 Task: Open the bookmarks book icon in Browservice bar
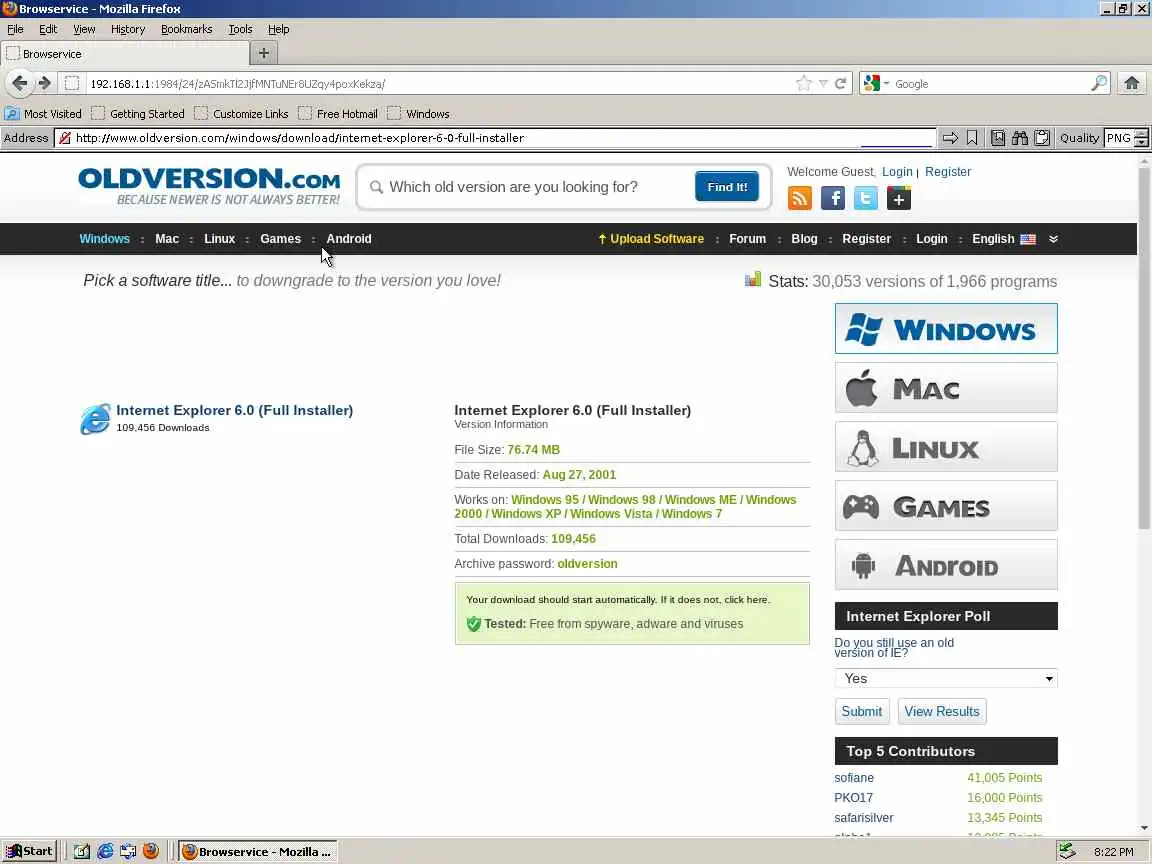[x=998, y=137]
